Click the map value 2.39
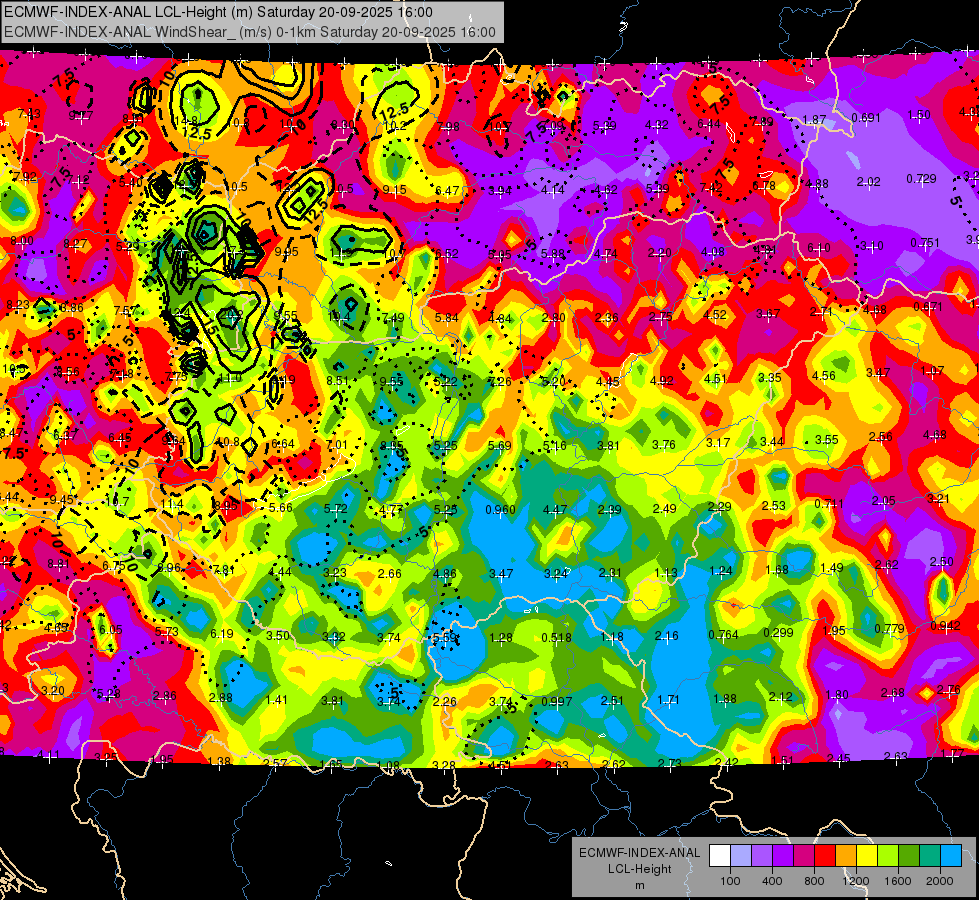This screenshot has height=900, width=979. [609, 509]
